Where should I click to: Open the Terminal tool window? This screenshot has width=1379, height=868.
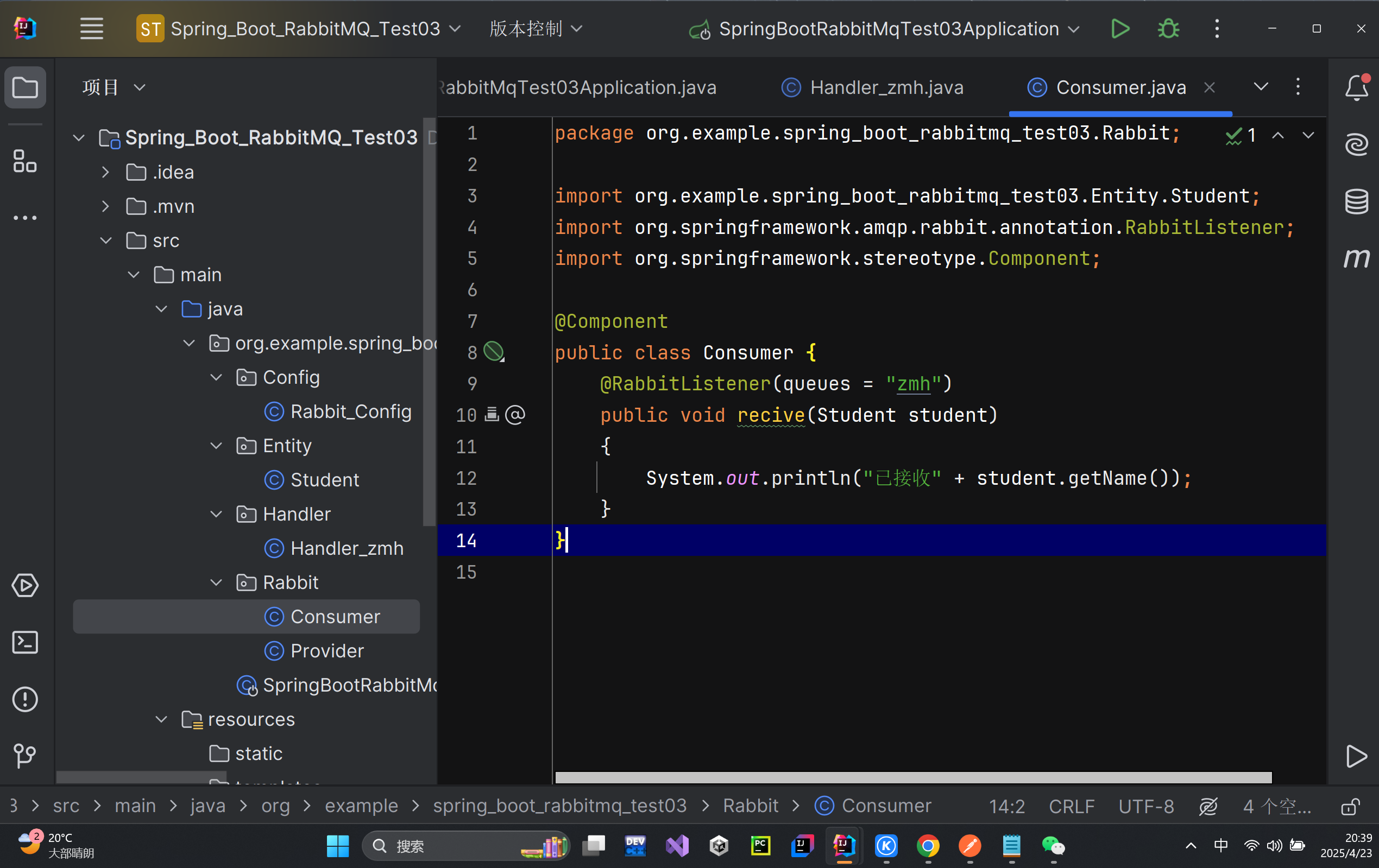click(x=25, y=642)
